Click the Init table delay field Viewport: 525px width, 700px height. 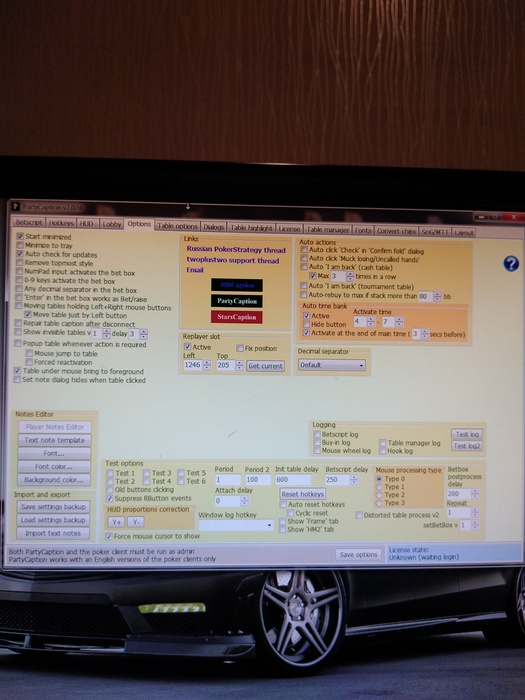[x=293, y=479]
